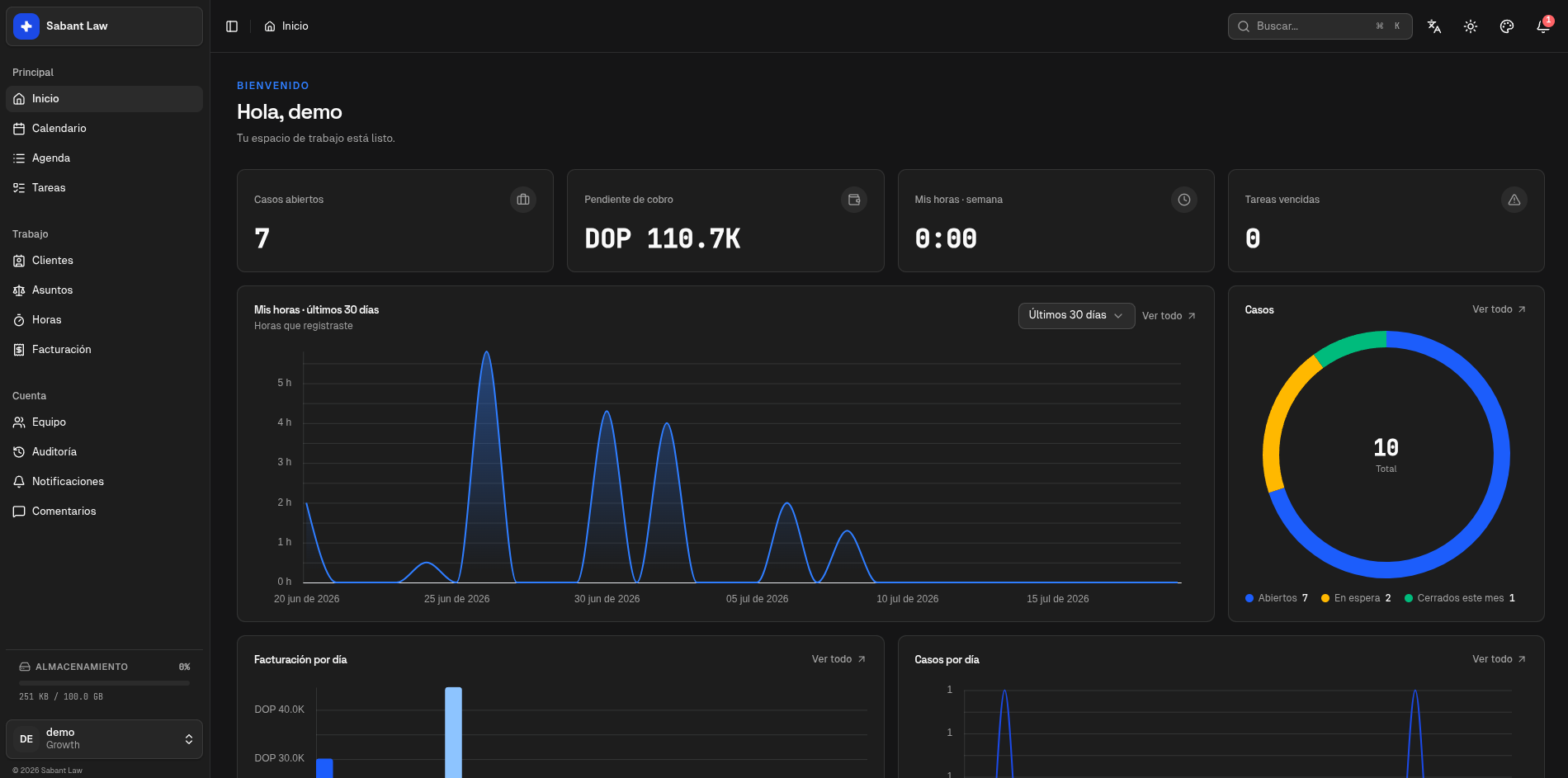The width and height of the screenshot is (1568, 778).
Task: Click the Inicio breadcrumb link
Action: point(286,26)
